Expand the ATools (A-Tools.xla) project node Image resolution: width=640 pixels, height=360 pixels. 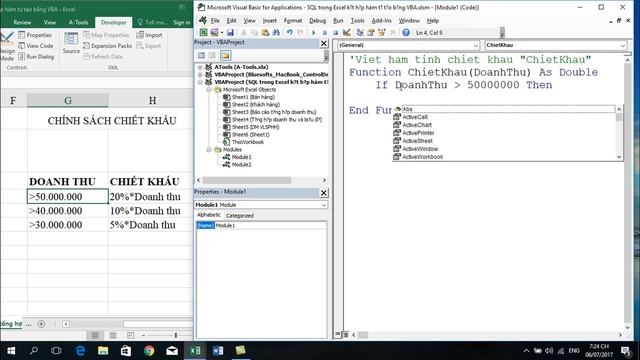point(200,67)
